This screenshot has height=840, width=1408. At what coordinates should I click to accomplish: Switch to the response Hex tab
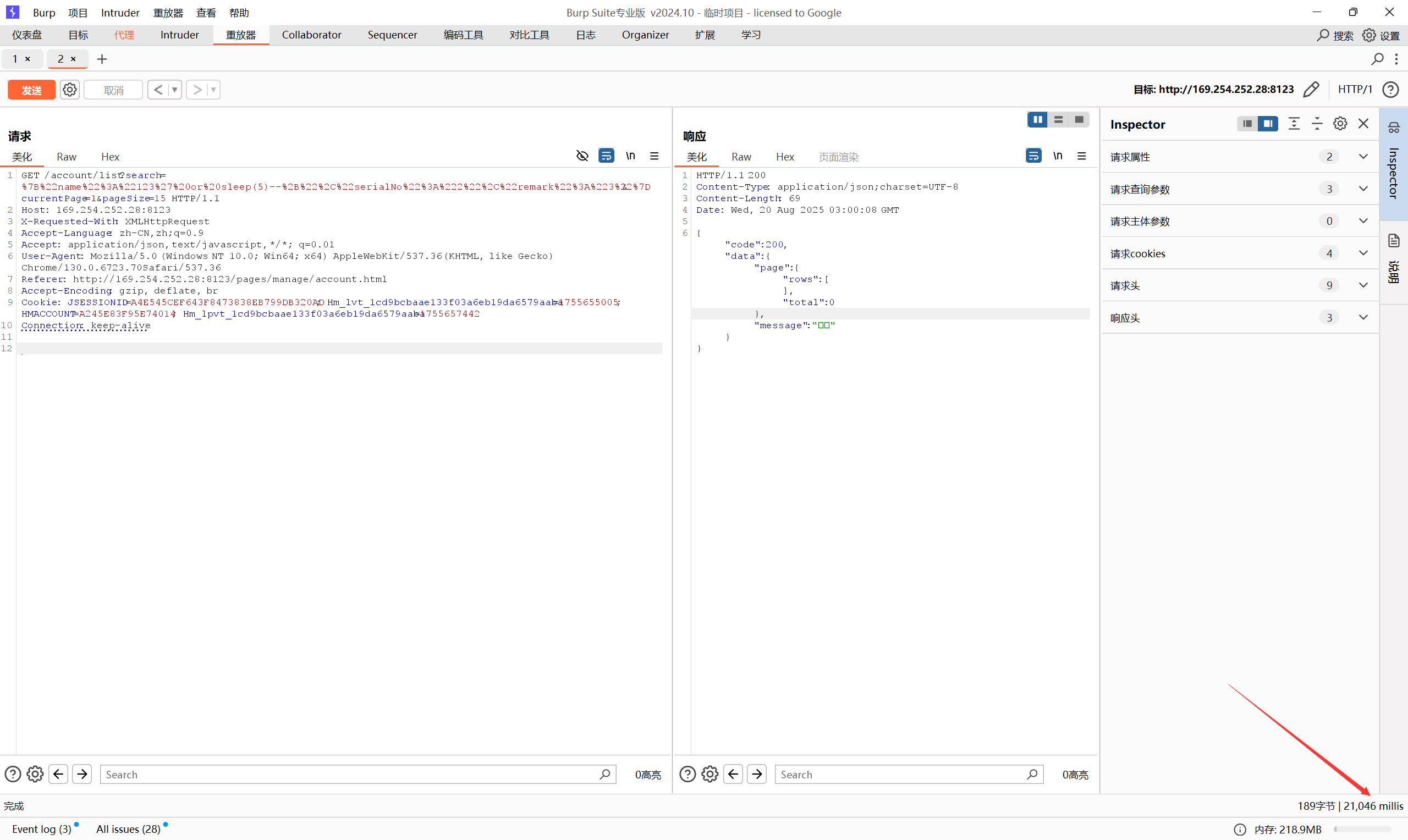tap(785, 157)
